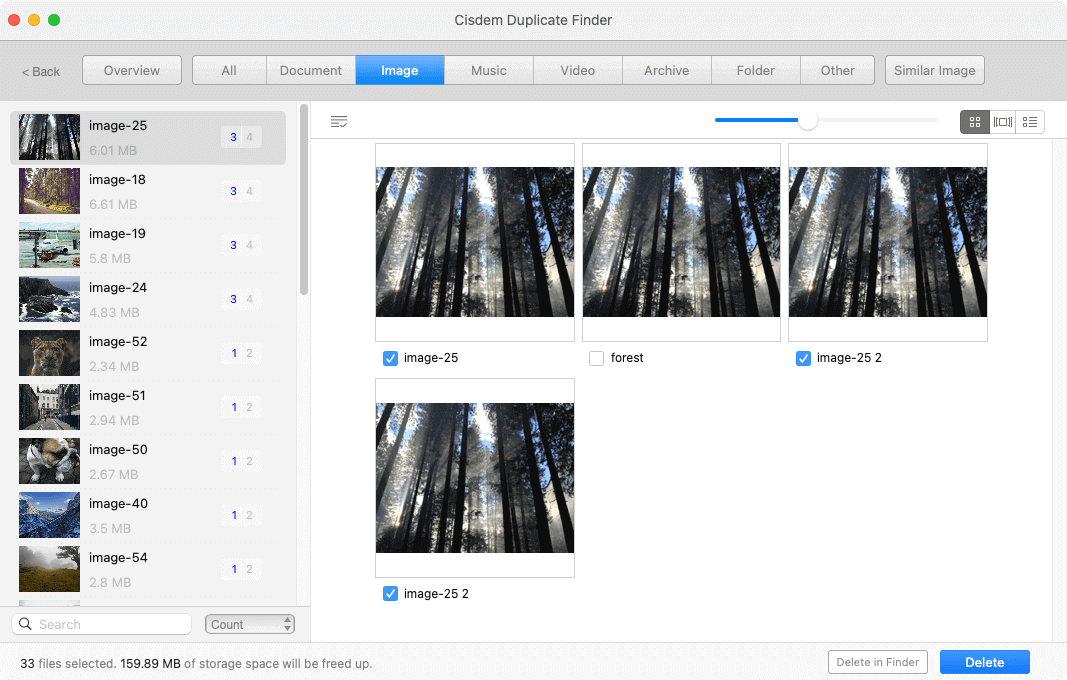Click the Delete button
Viewport: 1067px width, 680px height.
click(x=984, y=661)
